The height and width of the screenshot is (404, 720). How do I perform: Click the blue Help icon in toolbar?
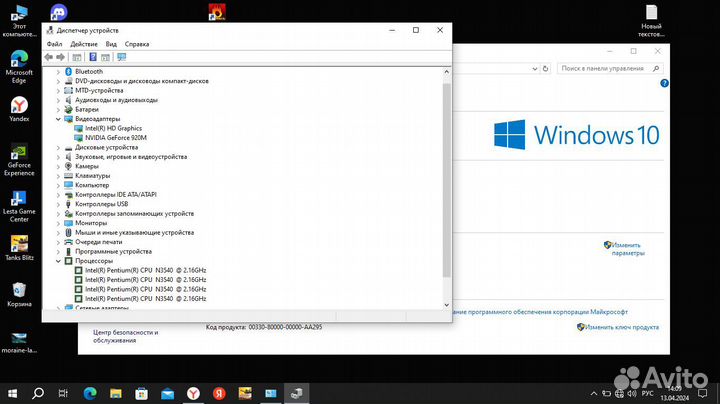pos(93,57)
